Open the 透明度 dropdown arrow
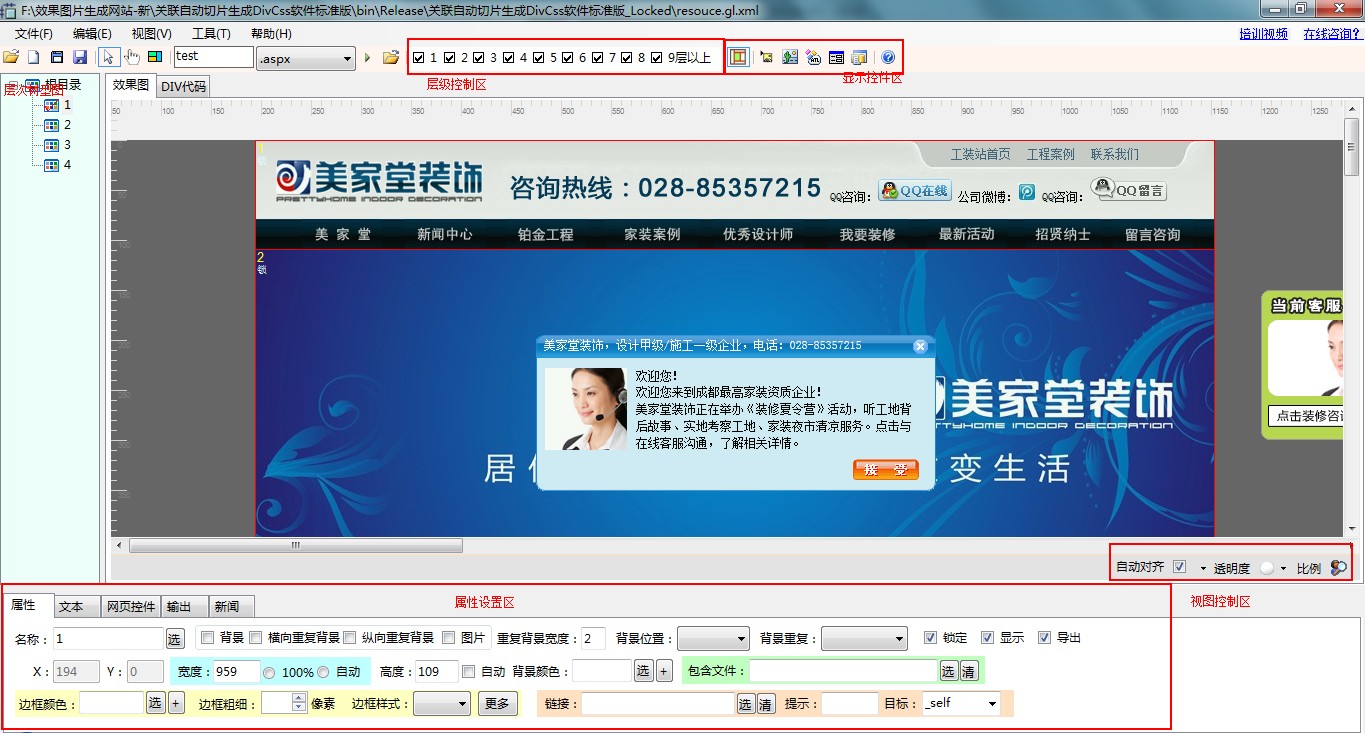The width and height of the screenshot is (1365, 733). 1283,568
